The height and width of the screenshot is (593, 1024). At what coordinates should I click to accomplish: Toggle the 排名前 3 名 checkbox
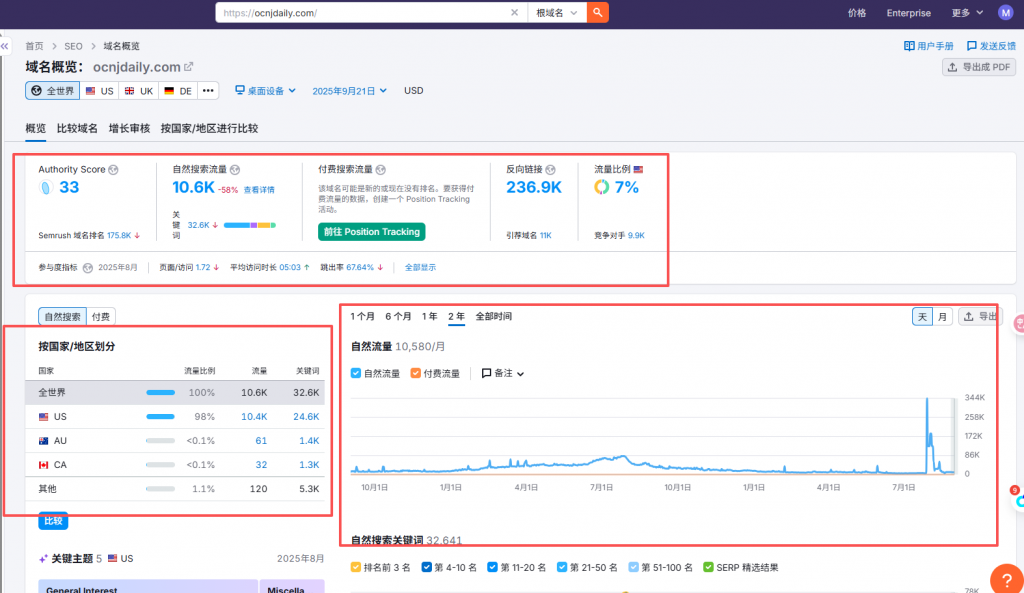tap(357, 567)
